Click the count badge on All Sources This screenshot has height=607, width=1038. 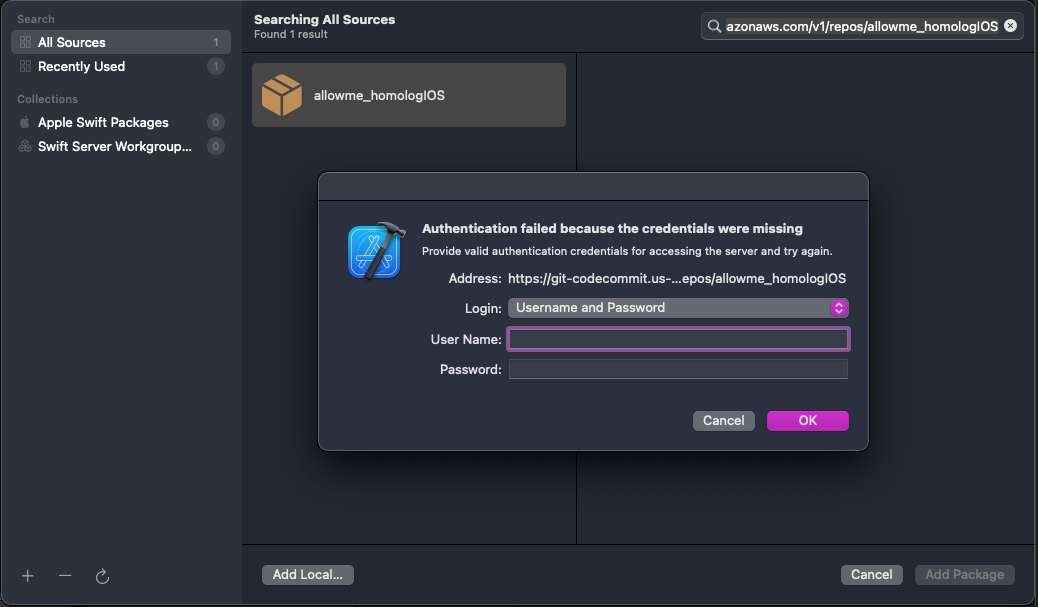tap(216, 42)
